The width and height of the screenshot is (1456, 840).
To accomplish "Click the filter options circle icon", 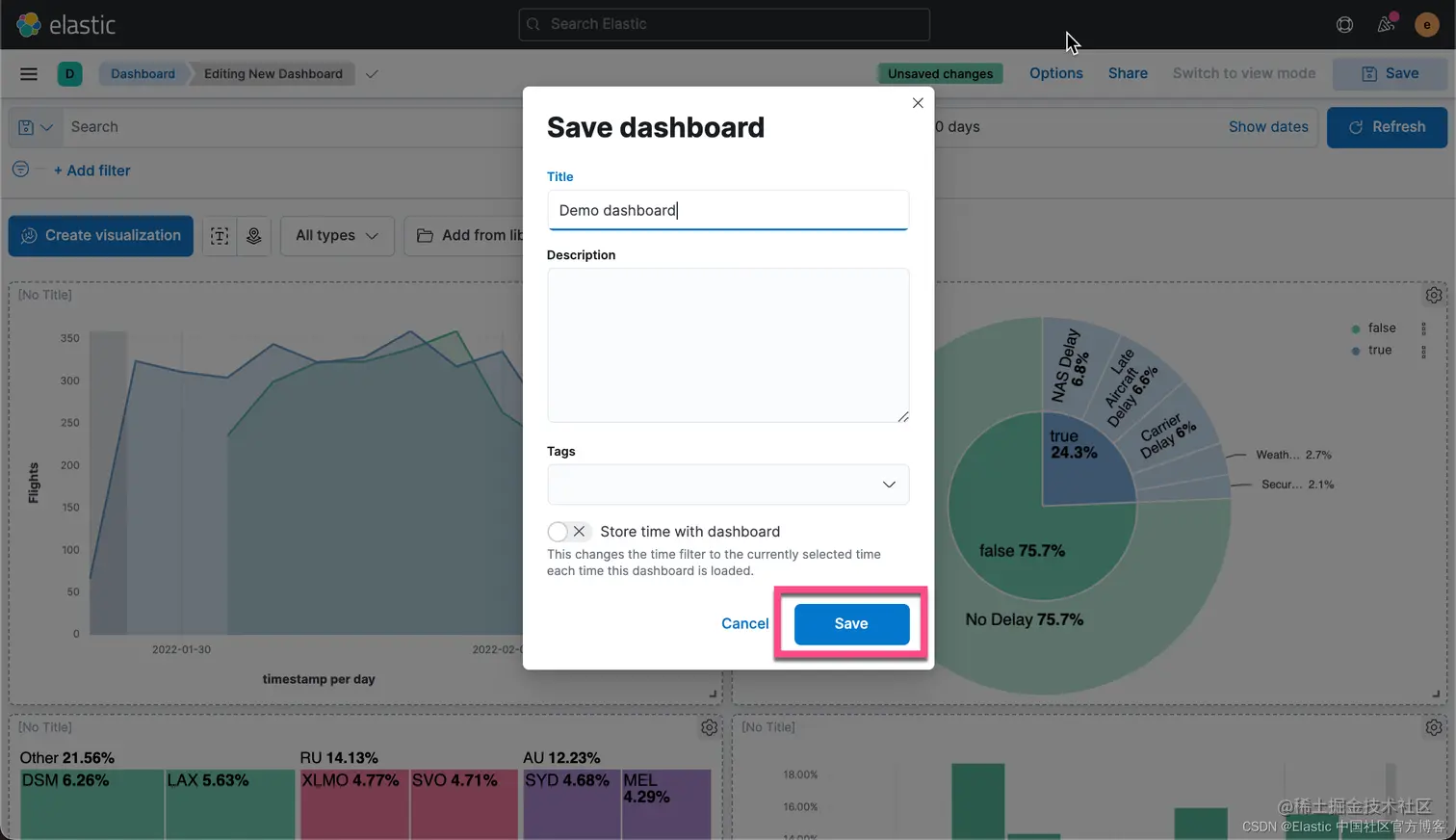I will coord(20,170).
